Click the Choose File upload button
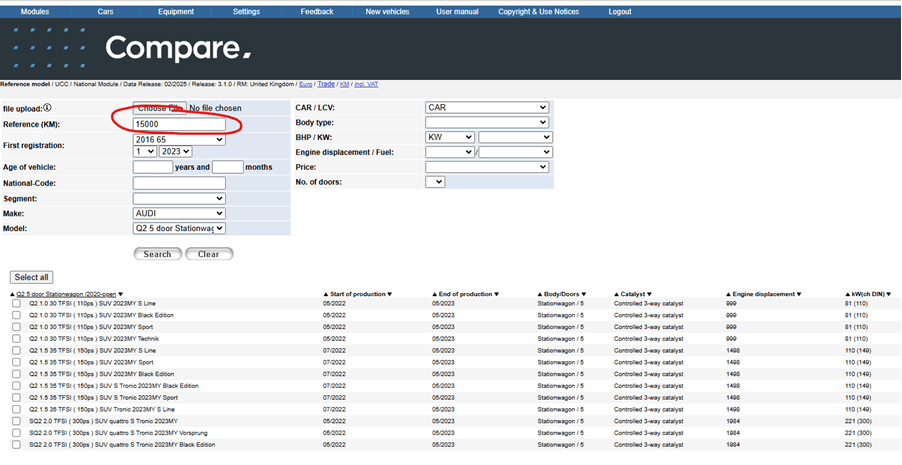This screenshot has width=902, height=465. pos(158,108)
